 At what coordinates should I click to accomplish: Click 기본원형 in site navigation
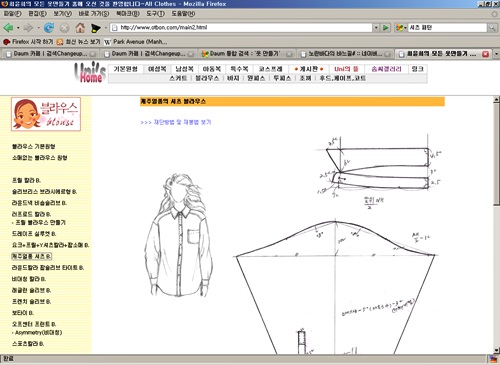click(125, 69)
